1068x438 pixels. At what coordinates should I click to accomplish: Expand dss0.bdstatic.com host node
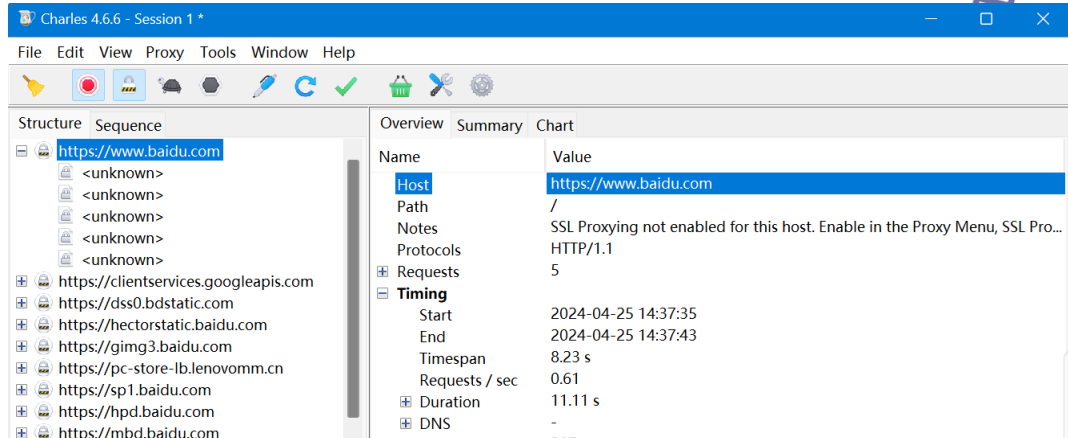(x=22, y=303)
